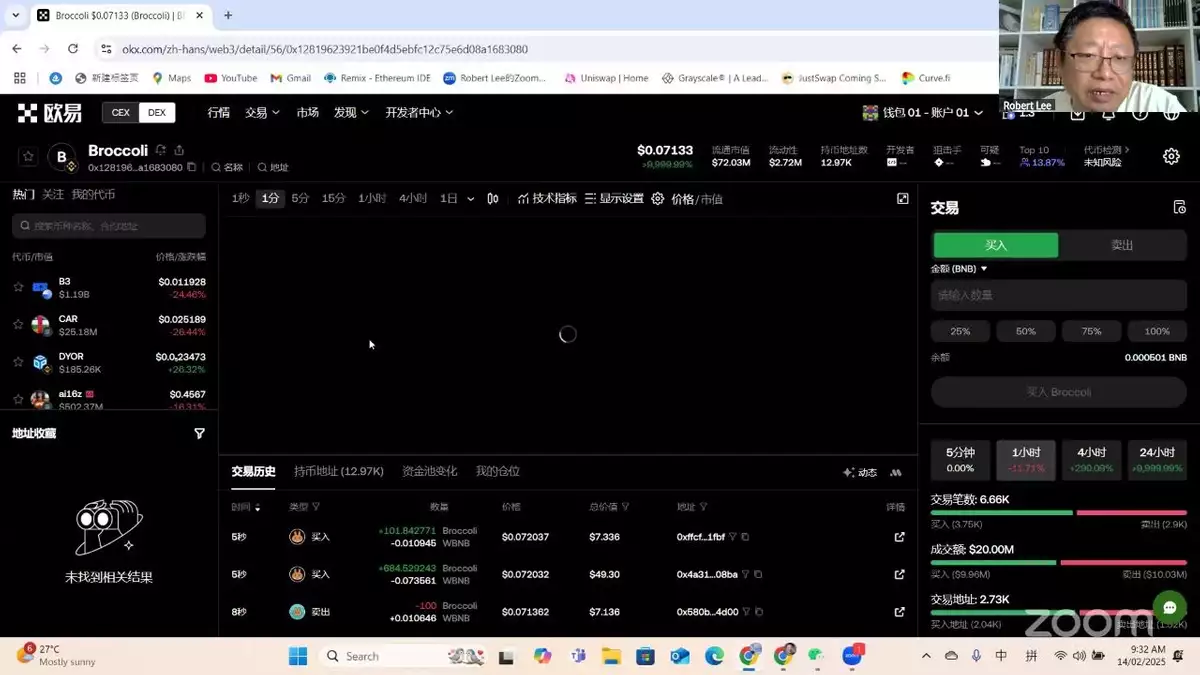1200x675 pixels.
Task: Copy the Broccoli contract address
Action: point(192,167)
